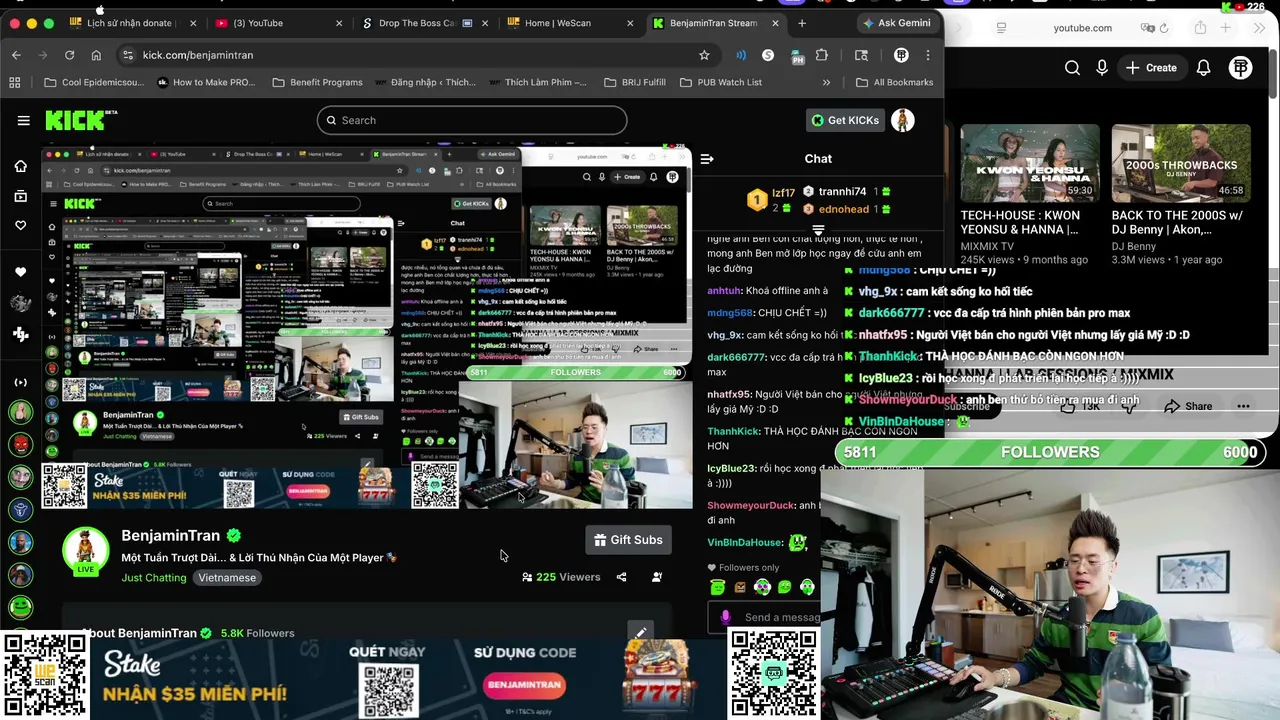Open the 2000s Throwbacks DJ Benny thumbnail
1280x720 pixels.
click(x=1181, y=163)
